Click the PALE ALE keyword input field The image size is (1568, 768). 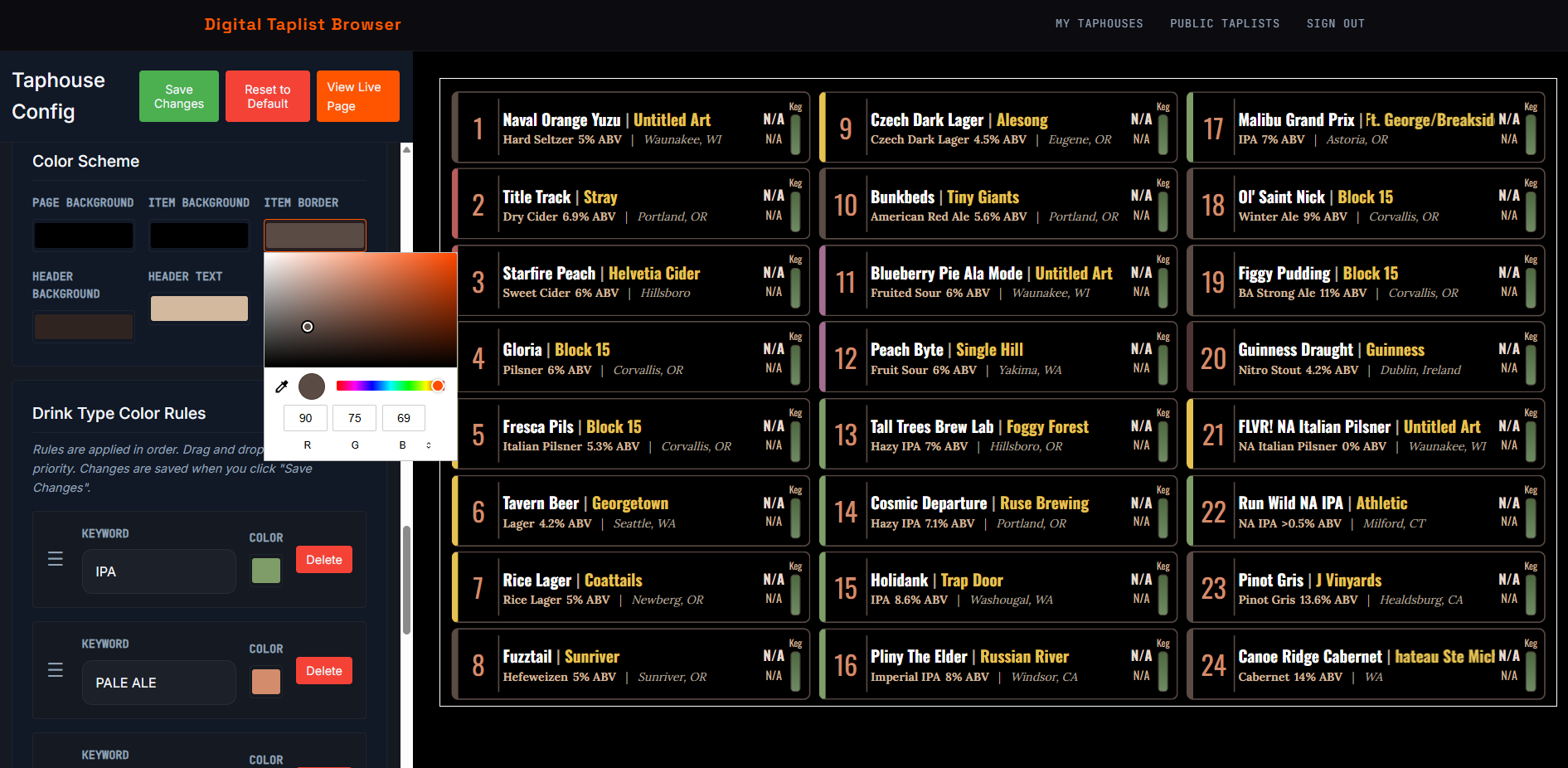click(159, 683)
